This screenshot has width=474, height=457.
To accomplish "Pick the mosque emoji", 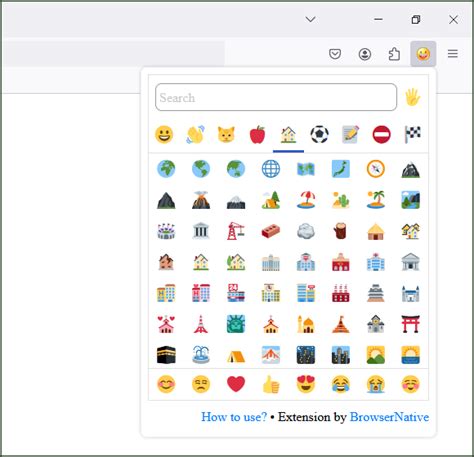I will 306,324.
